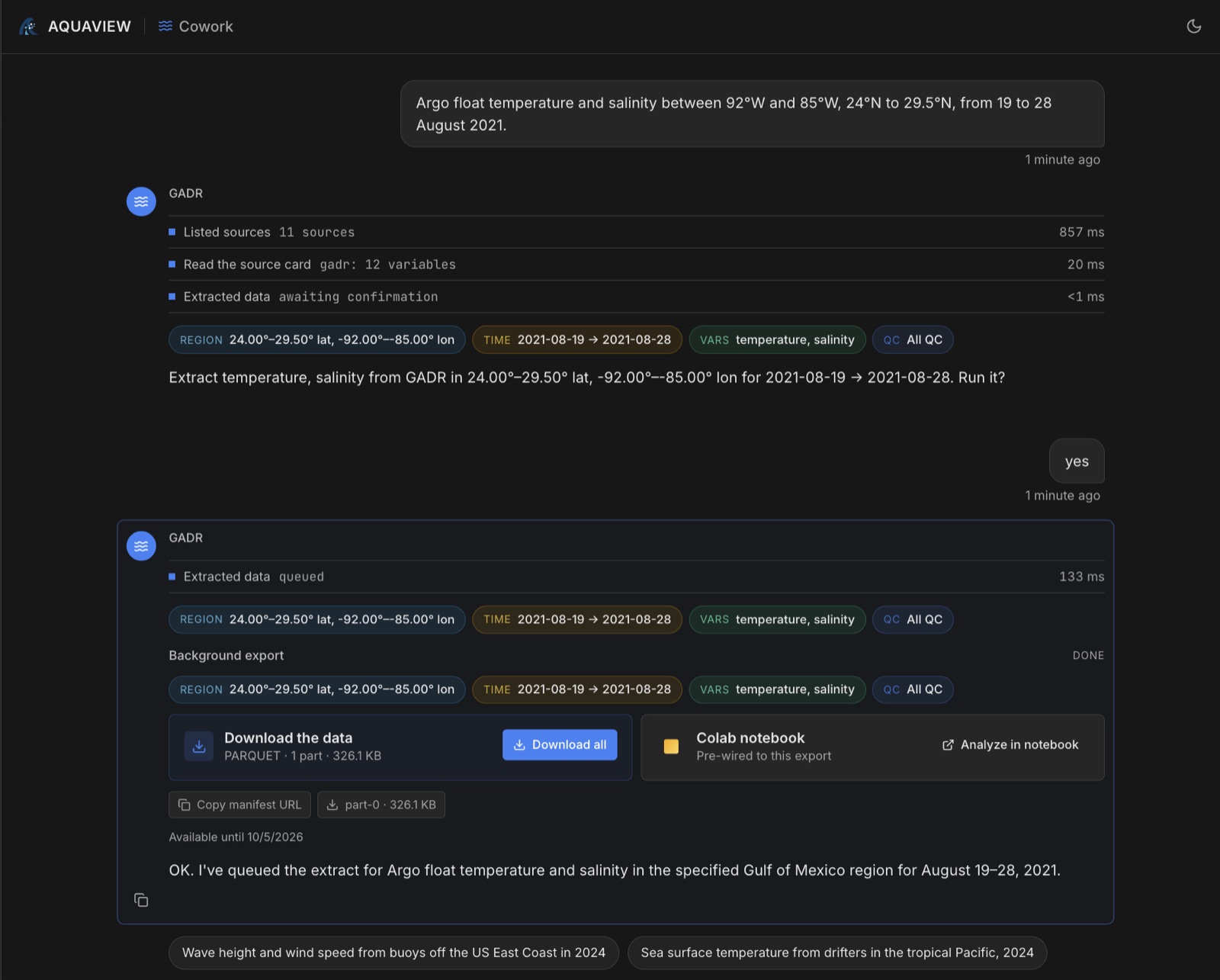The width and height of the screenshot is (1220, 980).
Task: Click the REGION chip under Extracted data queued
Action: [x=317, y=619]
